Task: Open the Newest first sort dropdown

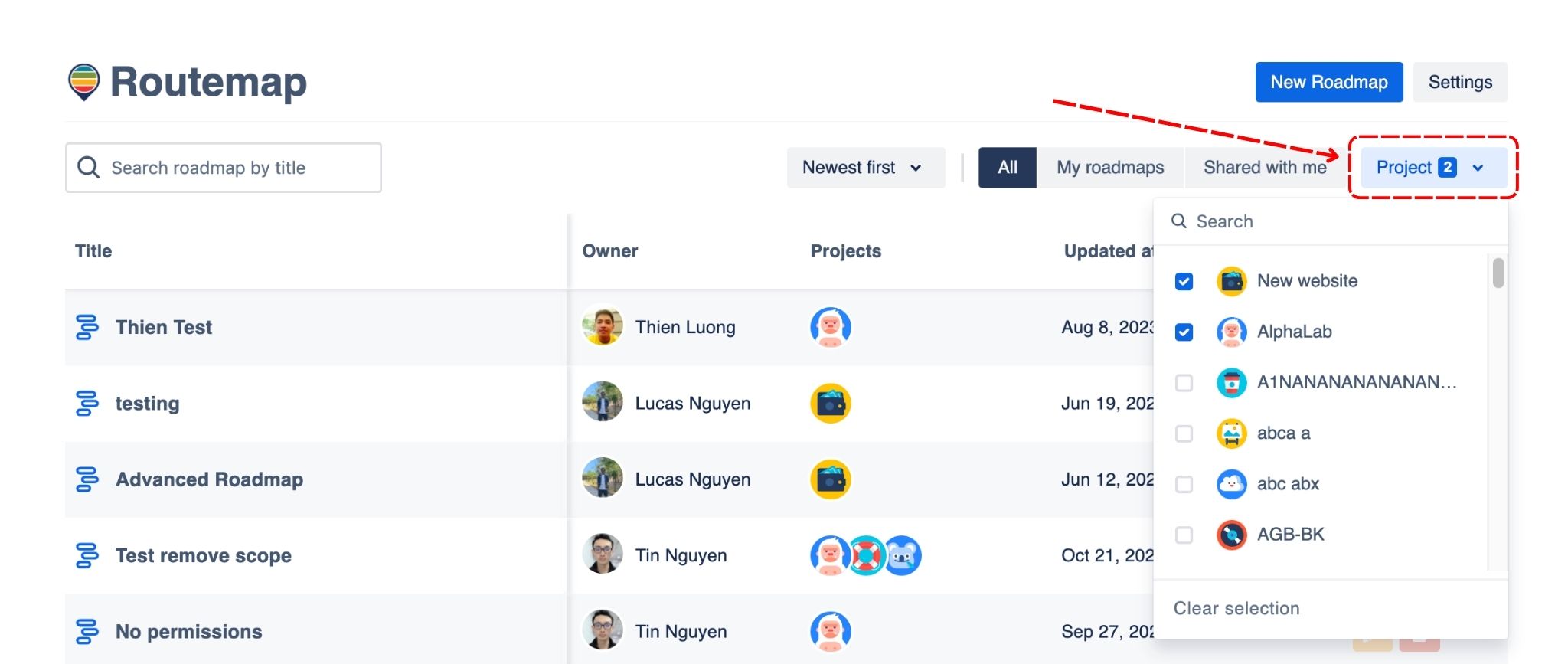Action: pyautogui.click(x=865, y=168)
